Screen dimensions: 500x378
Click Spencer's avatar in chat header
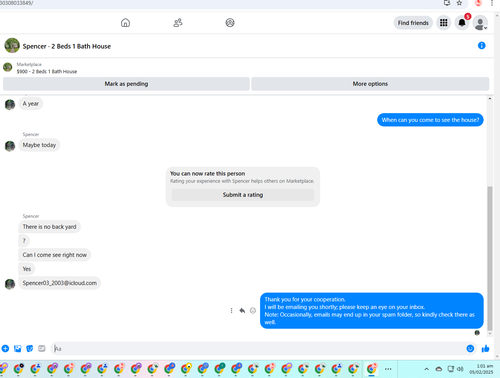(x=12, y=46)
